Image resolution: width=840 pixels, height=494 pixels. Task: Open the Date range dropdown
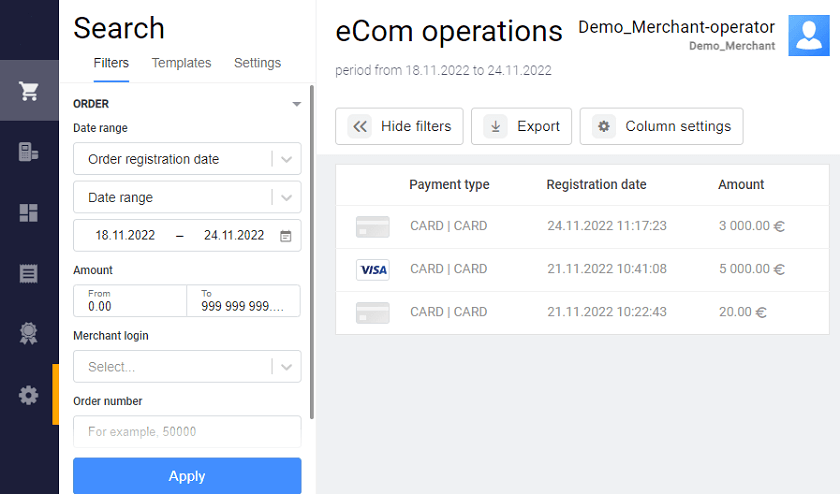(x=288, y=197)
